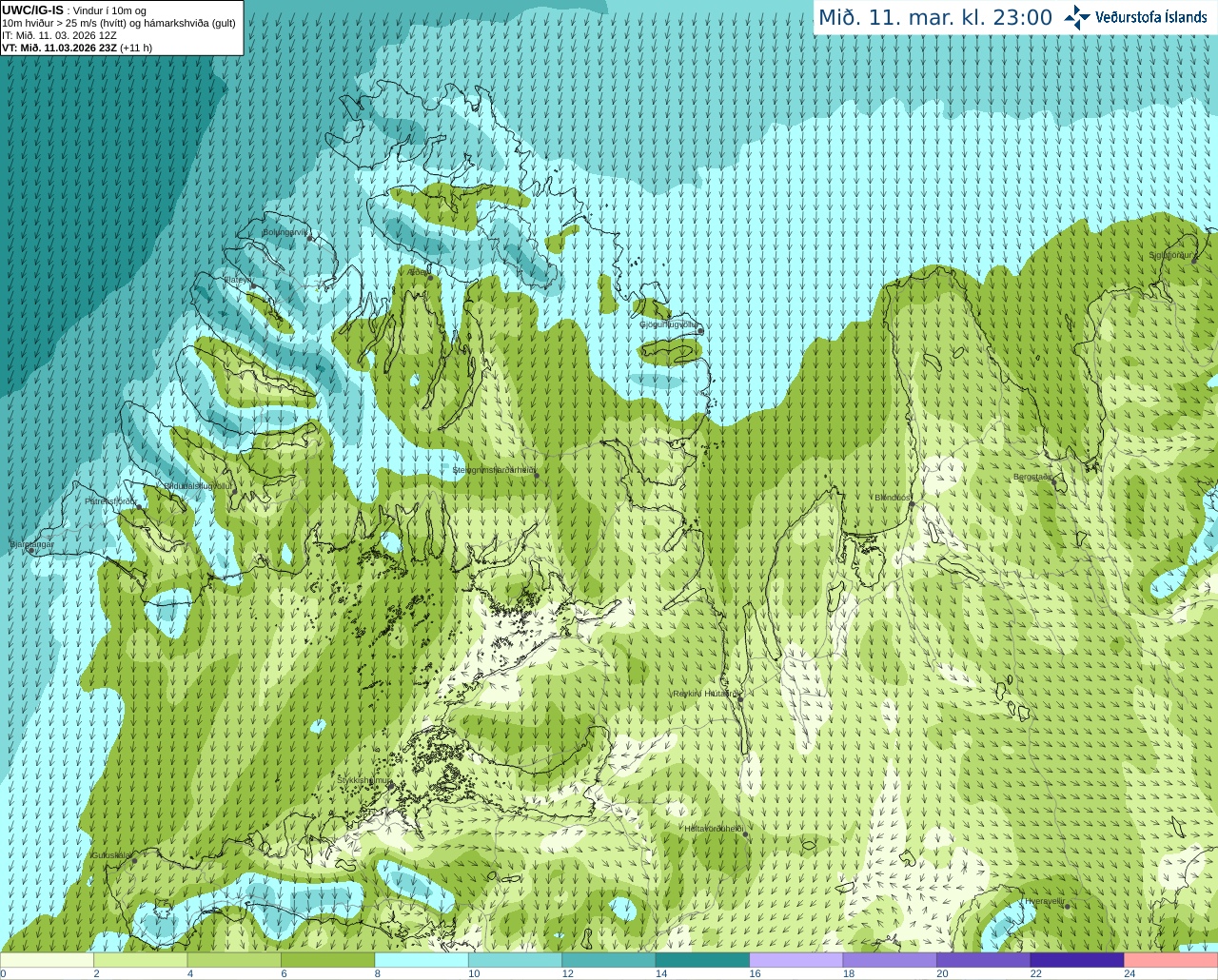Screen dimensions: 1218x980
Task: Select the pink above-24 m/s legend color
Action: tap(1171, 960)
